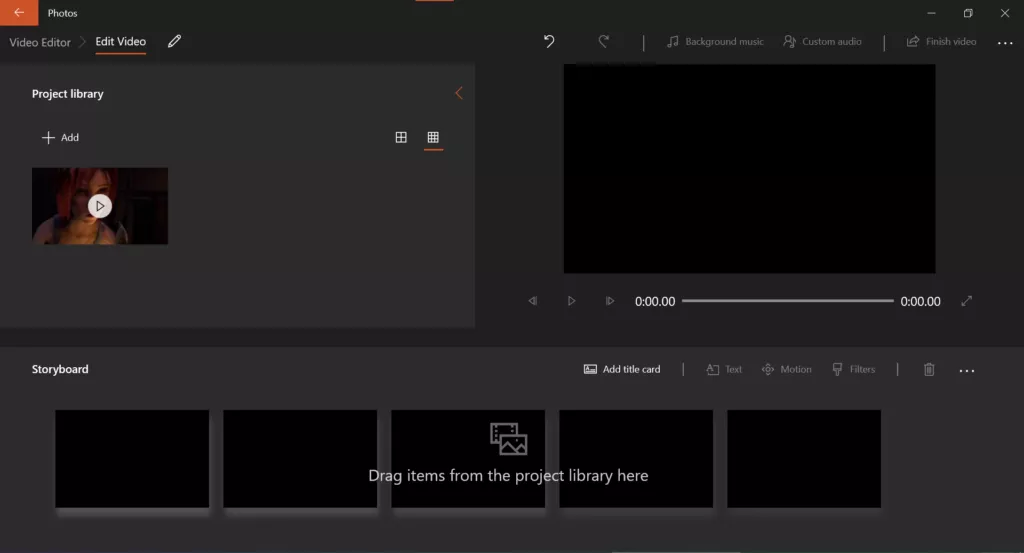Redo the last action
Image resolution: width=1024 pixels, height=553 pixels.
[x=603, y=42]
